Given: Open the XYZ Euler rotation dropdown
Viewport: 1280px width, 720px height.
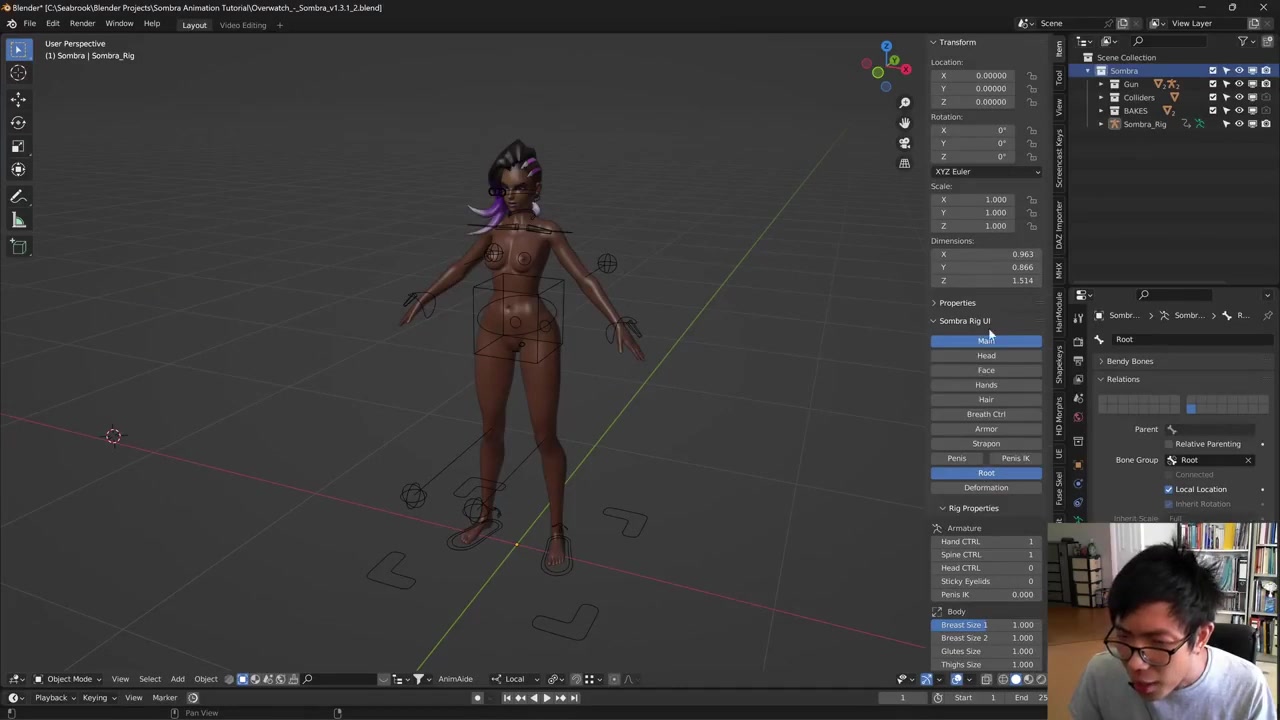Looking at the screenshot, I should pyautogui.click(x=986, y=172).
